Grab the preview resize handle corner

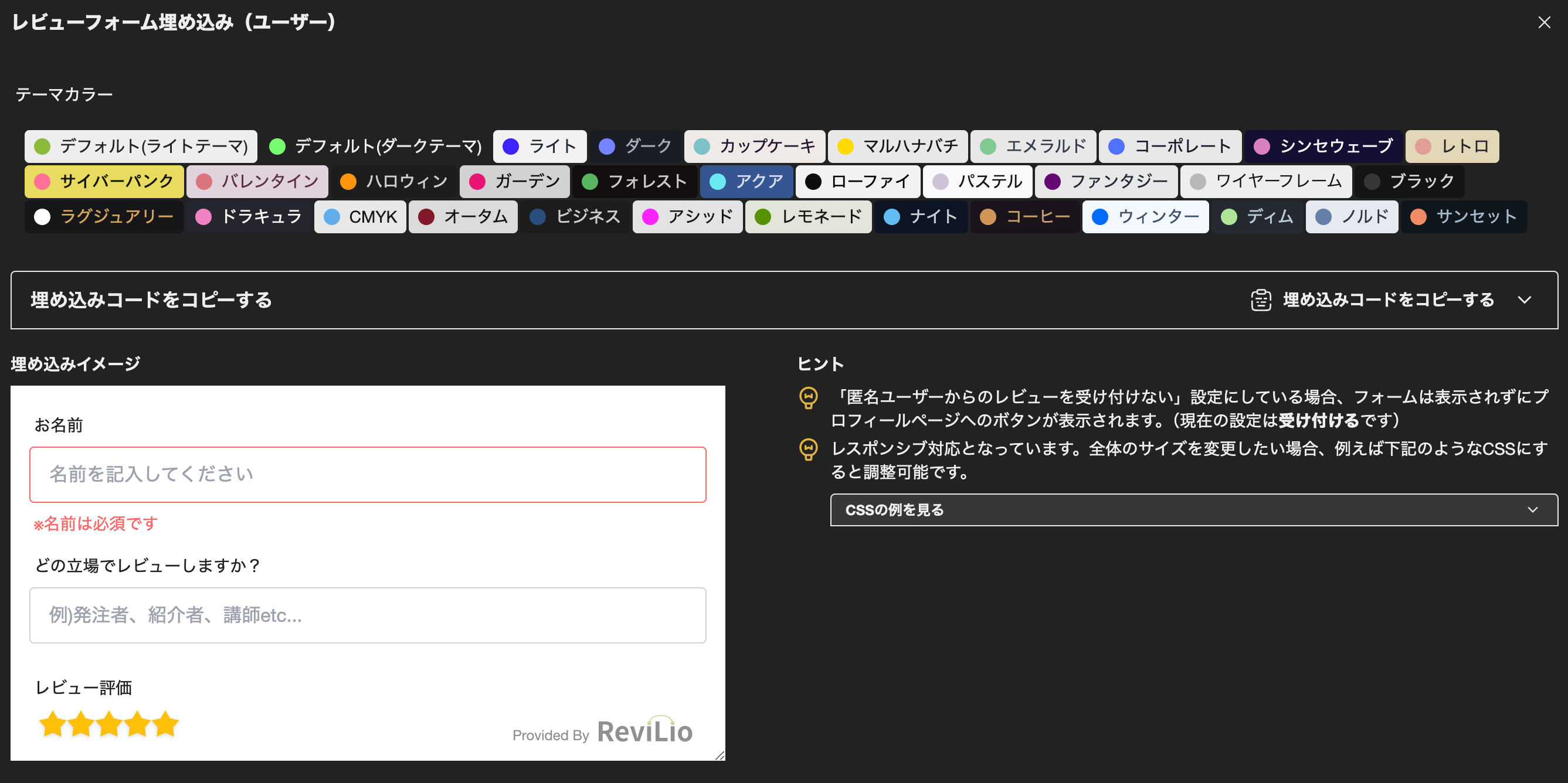[x=719, y=755]
